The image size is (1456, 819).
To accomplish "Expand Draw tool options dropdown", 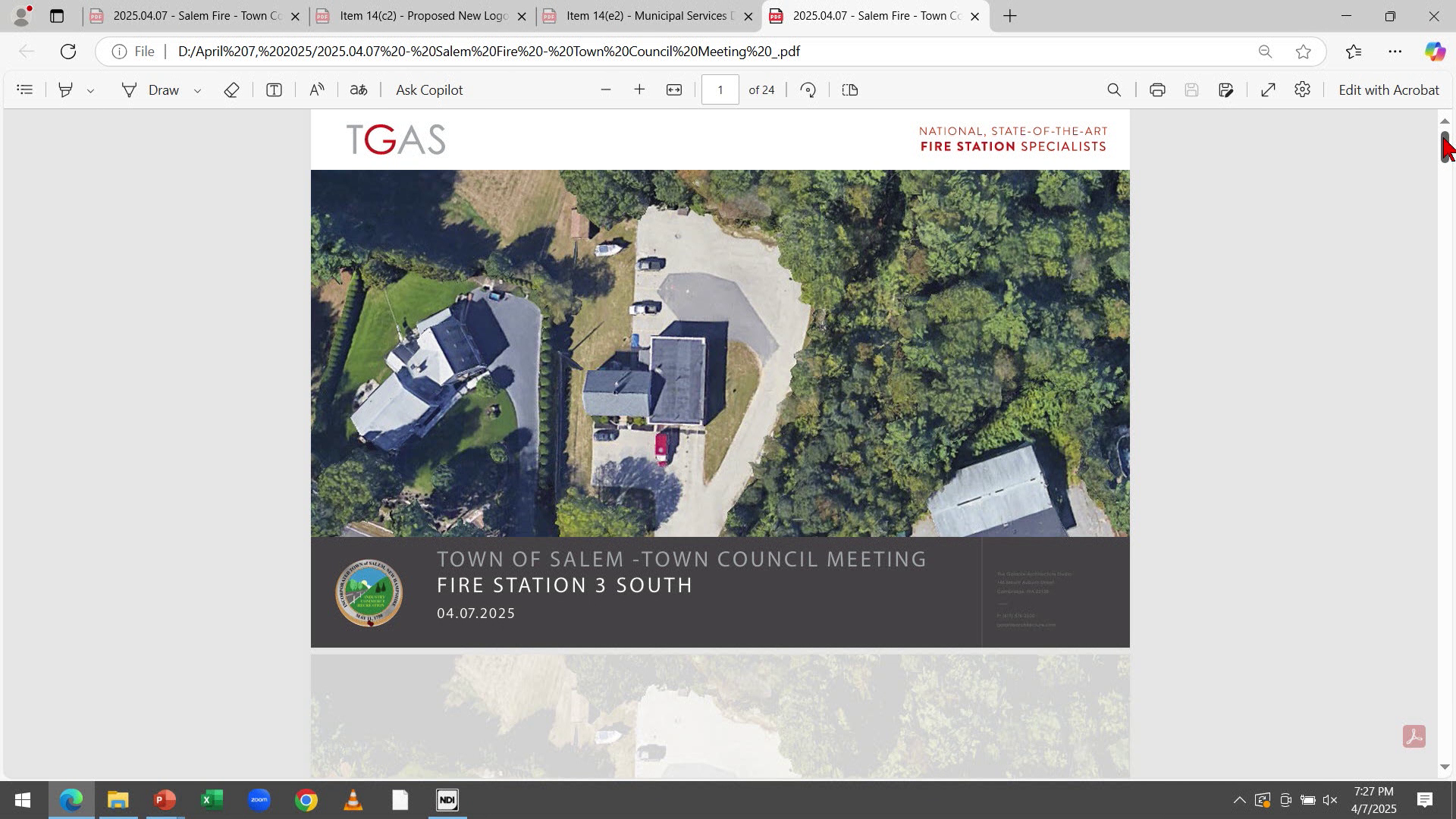I will pyautogui.click(x=197, y=90).
